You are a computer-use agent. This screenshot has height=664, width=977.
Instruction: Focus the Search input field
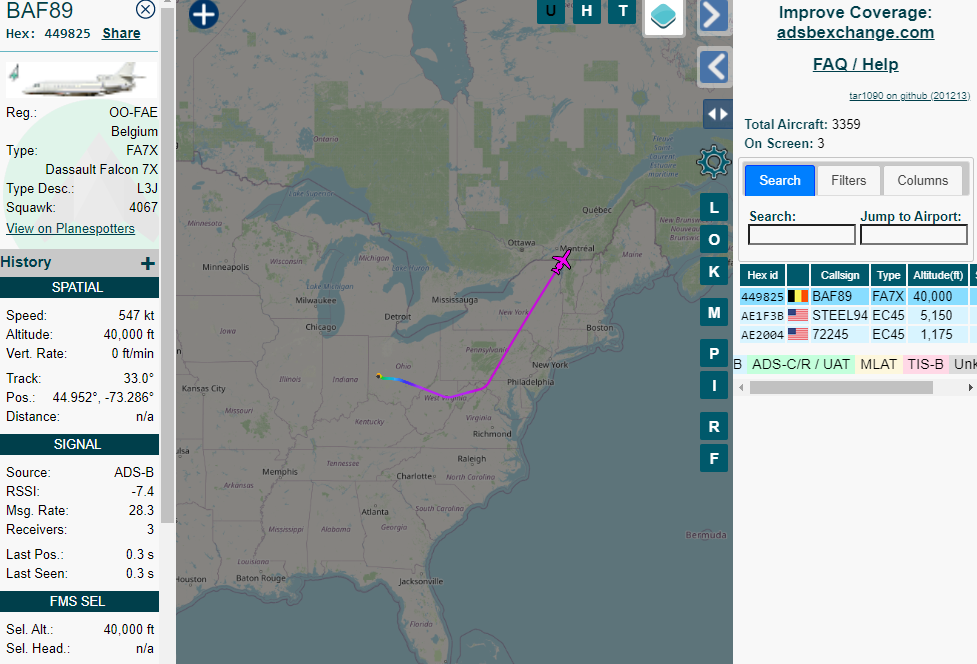point(802,235)
